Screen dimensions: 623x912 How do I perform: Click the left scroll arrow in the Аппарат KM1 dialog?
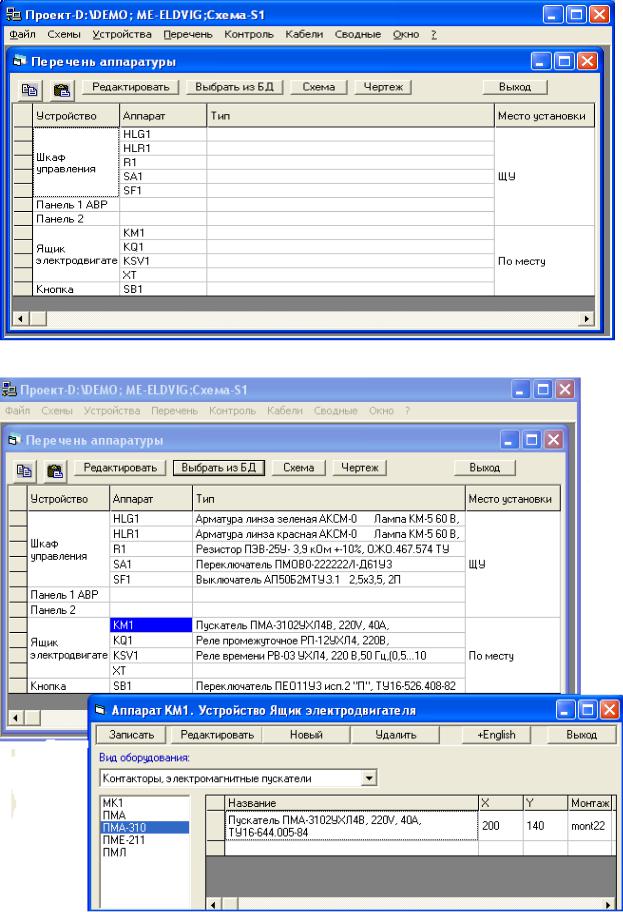click(214, 904)
